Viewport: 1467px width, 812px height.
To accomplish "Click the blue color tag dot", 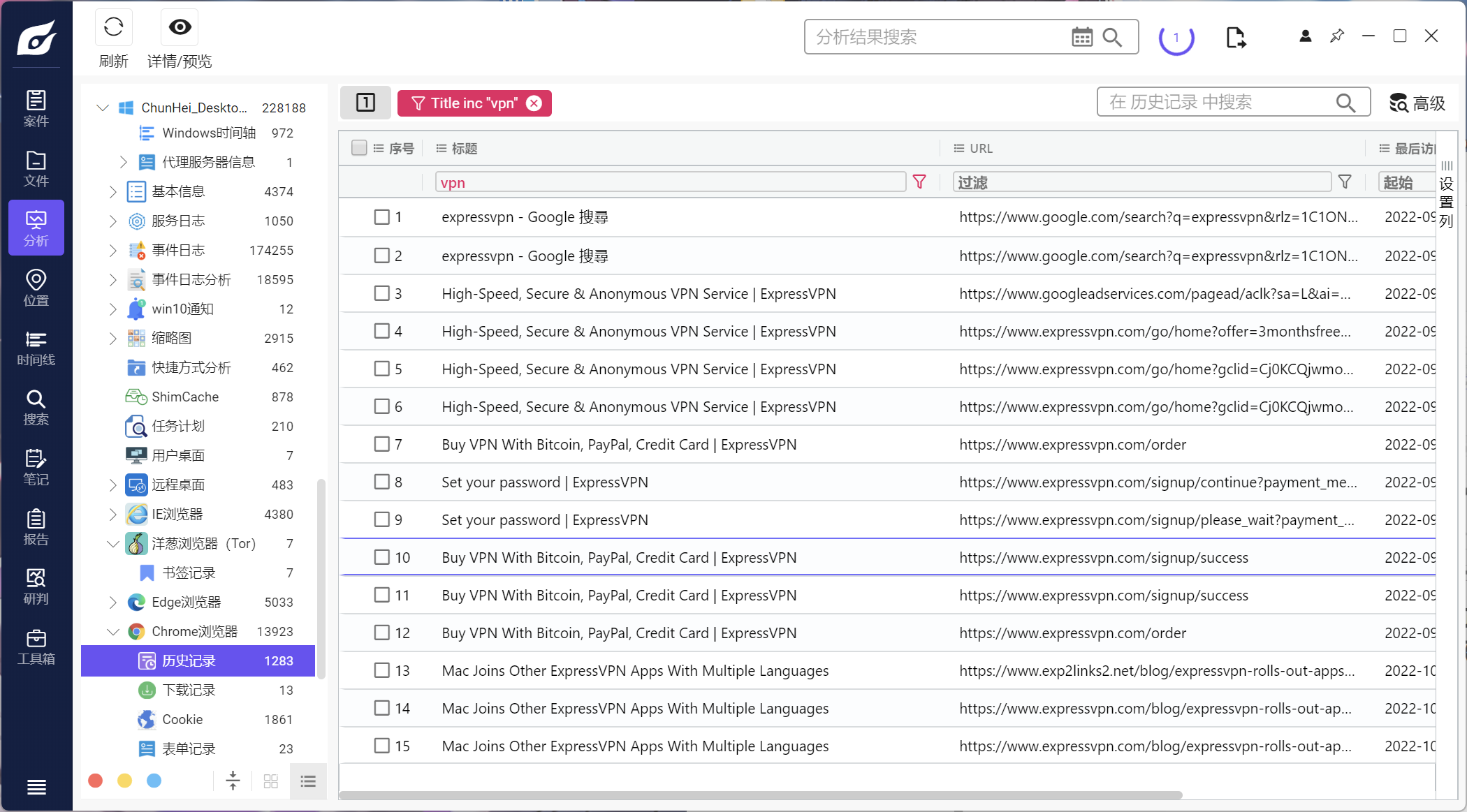I will [154, 781].
